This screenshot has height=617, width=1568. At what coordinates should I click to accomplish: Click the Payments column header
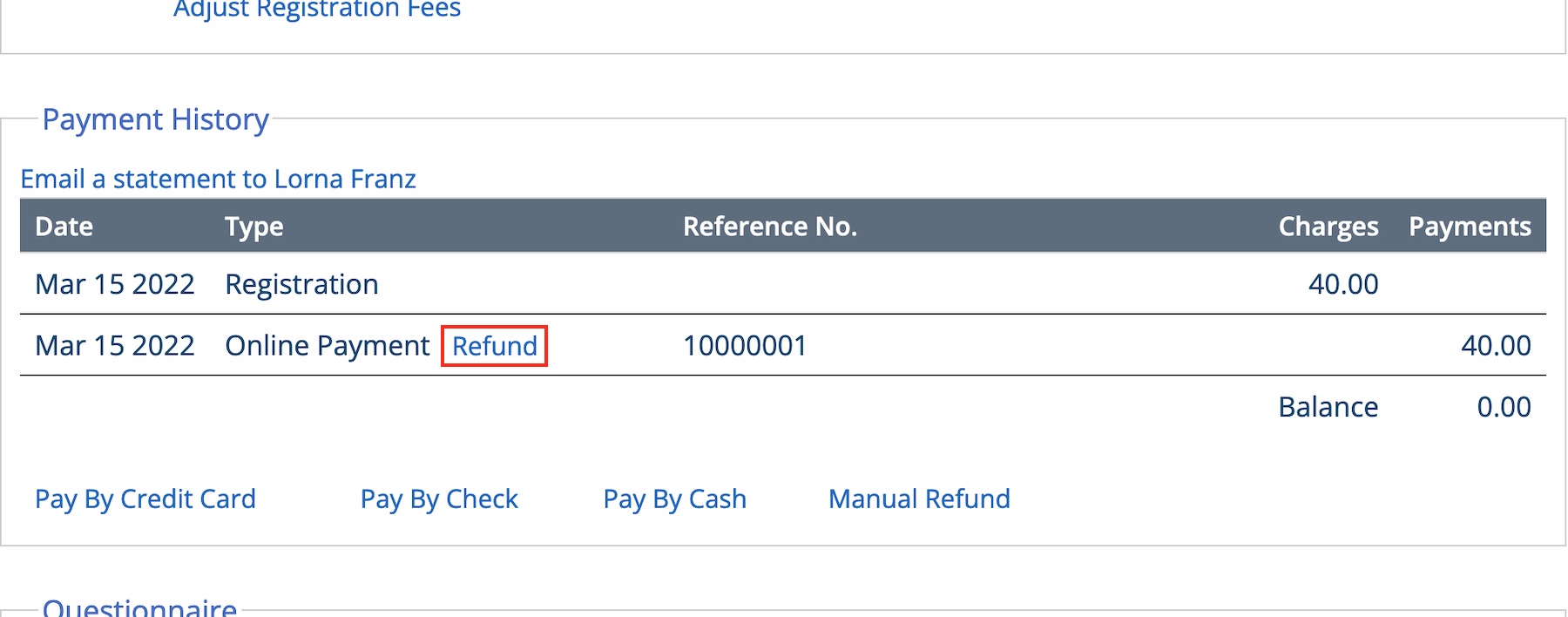coord(1470,227)
